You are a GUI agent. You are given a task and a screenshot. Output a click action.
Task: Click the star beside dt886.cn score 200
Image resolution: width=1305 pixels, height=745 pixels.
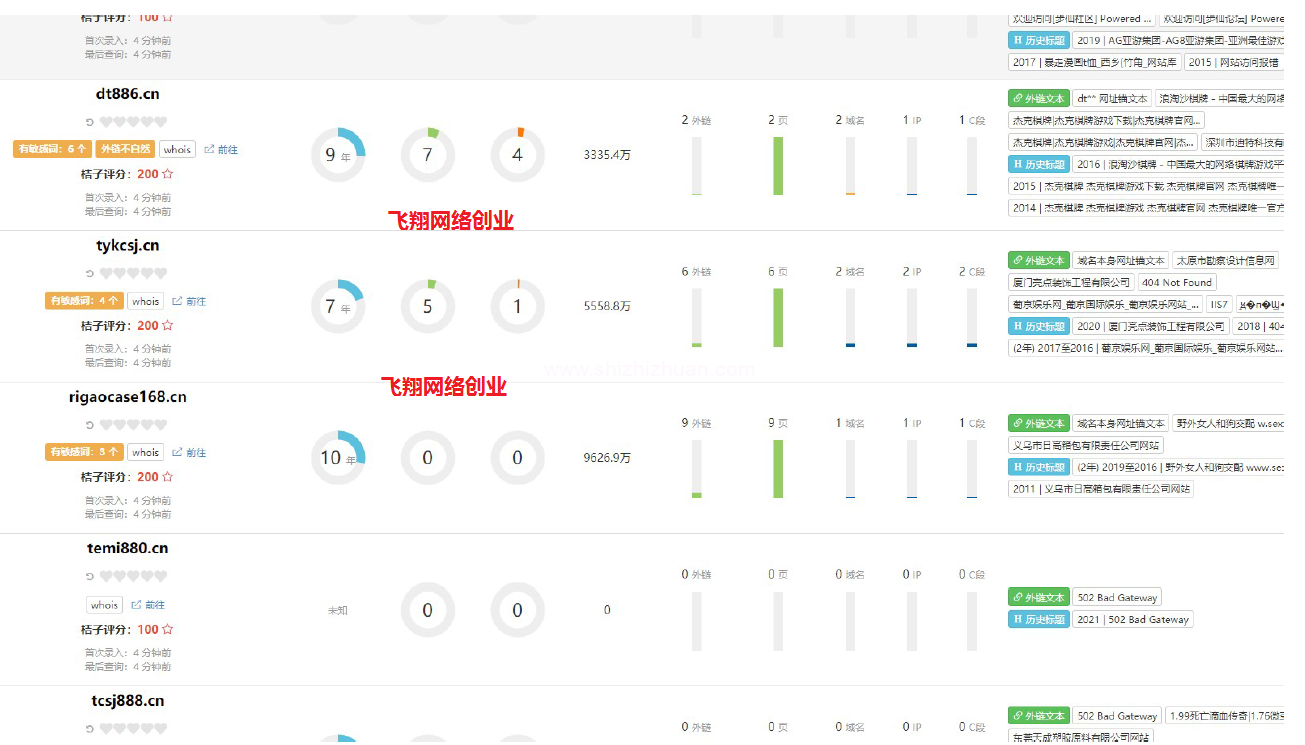[x=168, y=174]
